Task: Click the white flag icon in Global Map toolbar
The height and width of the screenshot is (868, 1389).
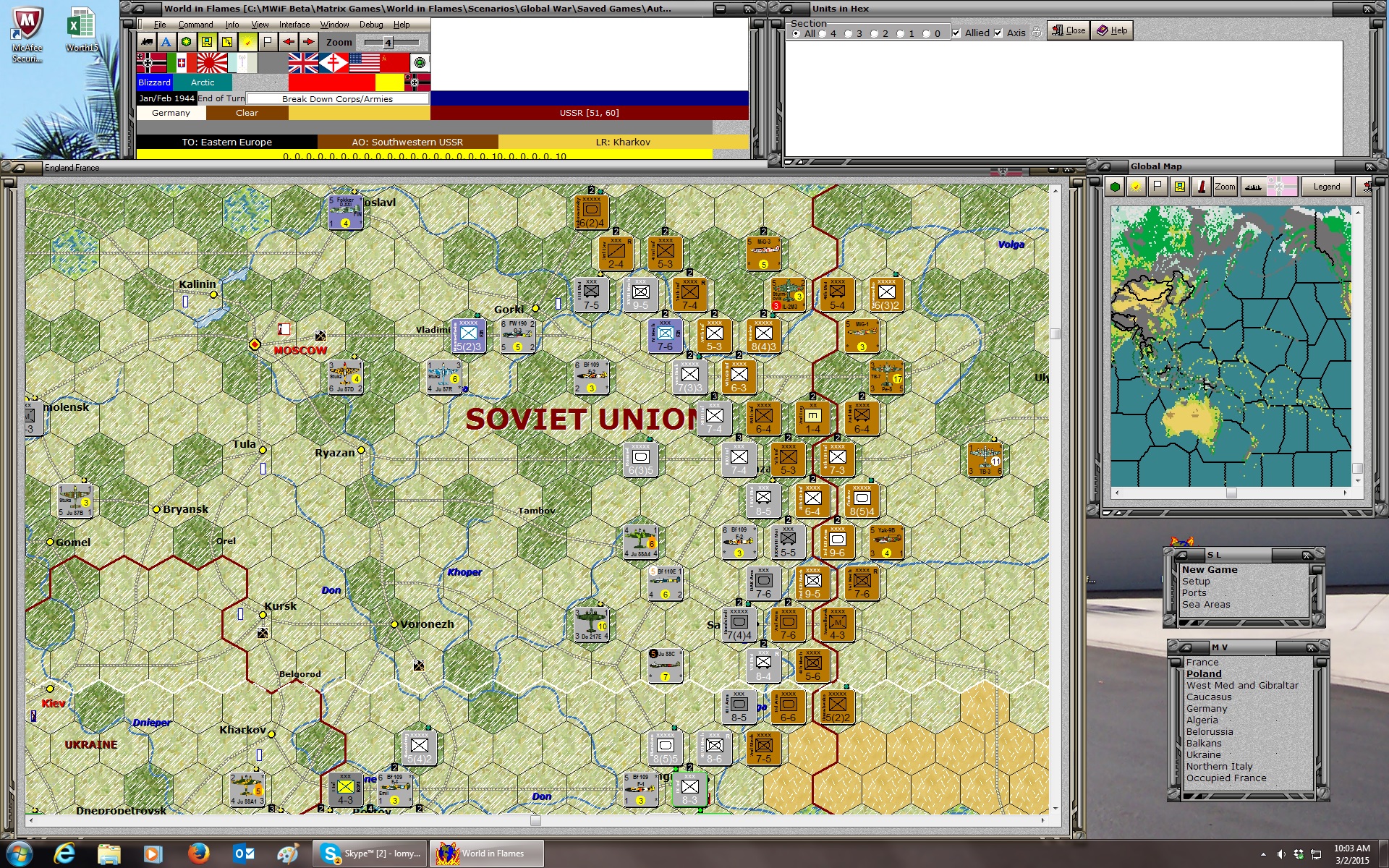Action: click(x=1158, y=187)
